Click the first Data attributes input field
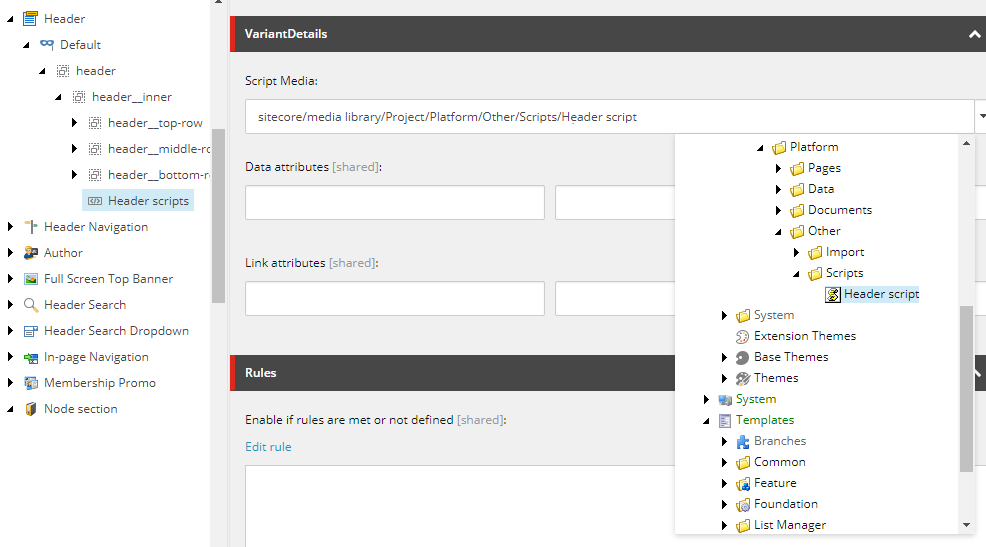Viewport: 986px width, 547px height. [394, 202]
